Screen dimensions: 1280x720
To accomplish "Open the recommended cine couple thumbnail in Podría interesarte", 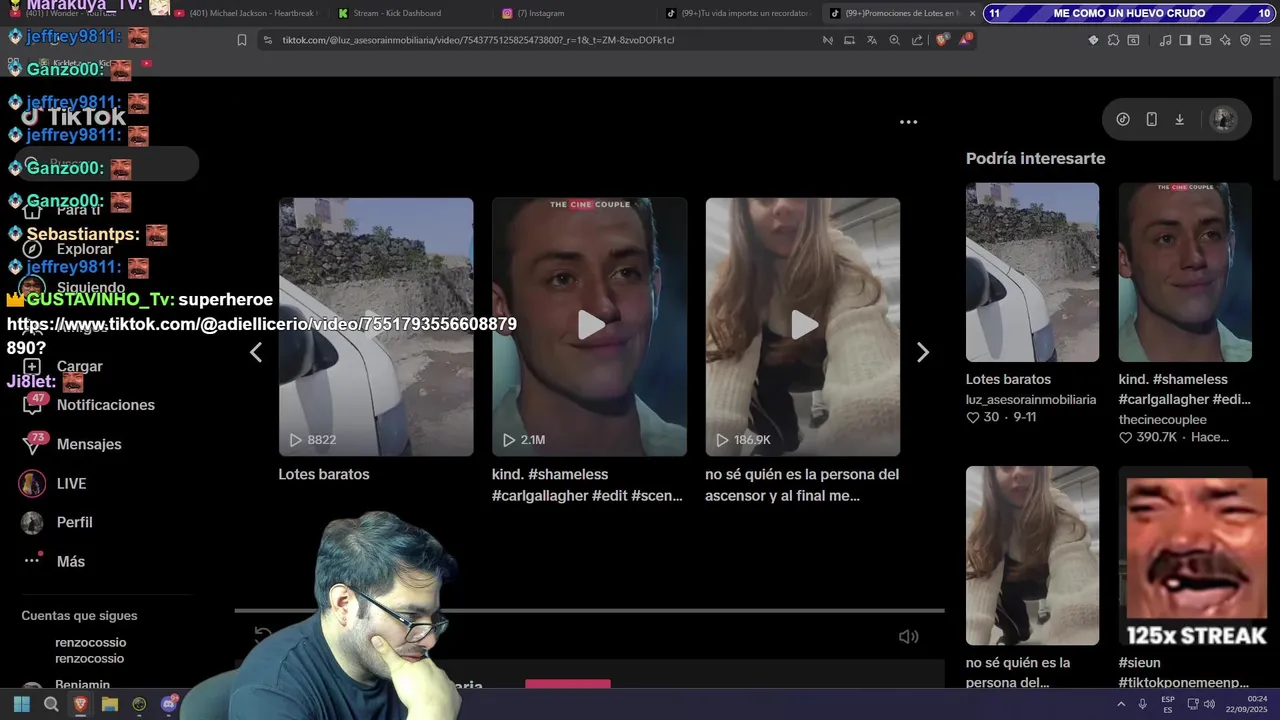I will tap(1185, 272).
